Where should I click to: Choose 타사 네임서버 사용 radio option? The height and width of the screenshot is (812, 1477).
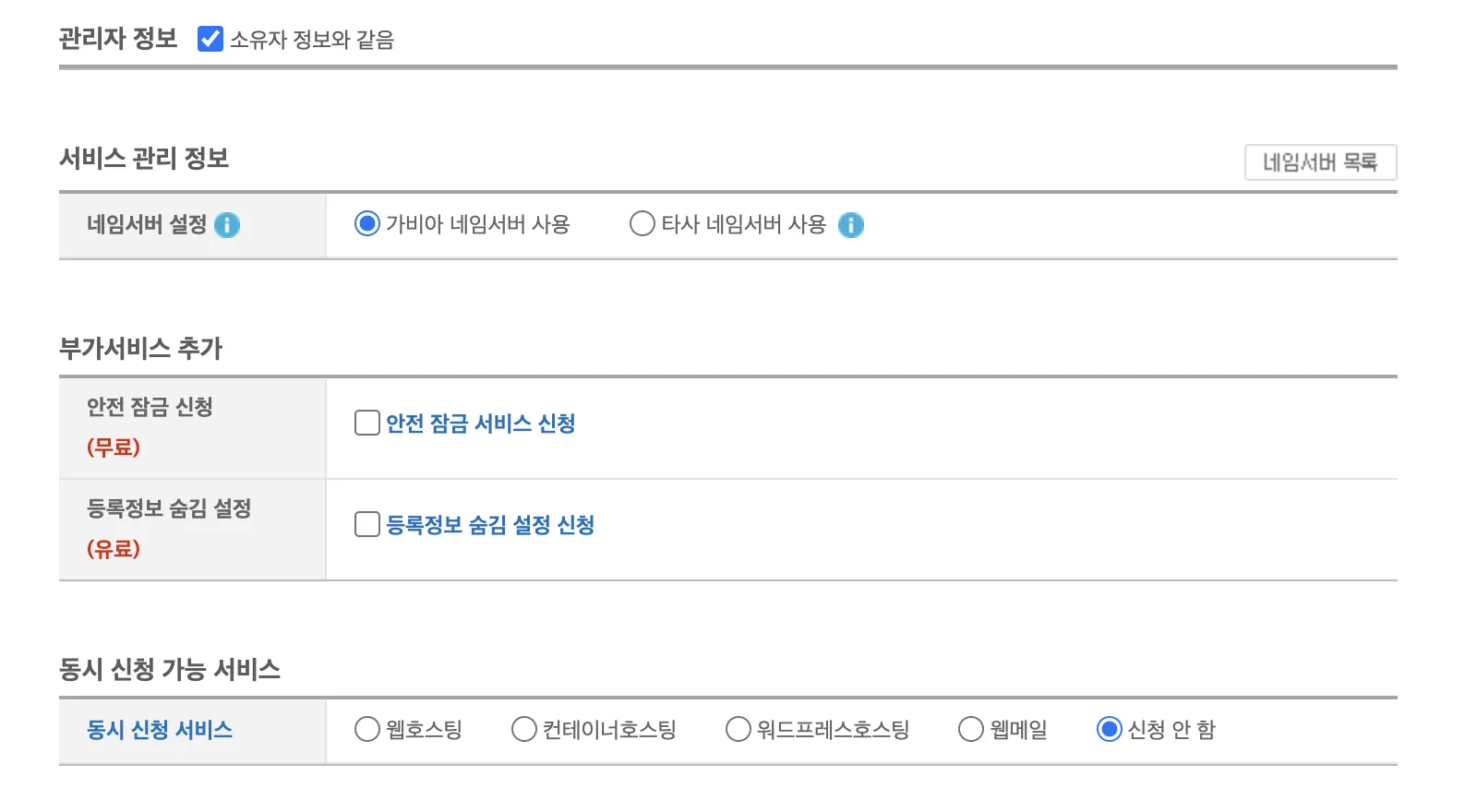(642, 224)
